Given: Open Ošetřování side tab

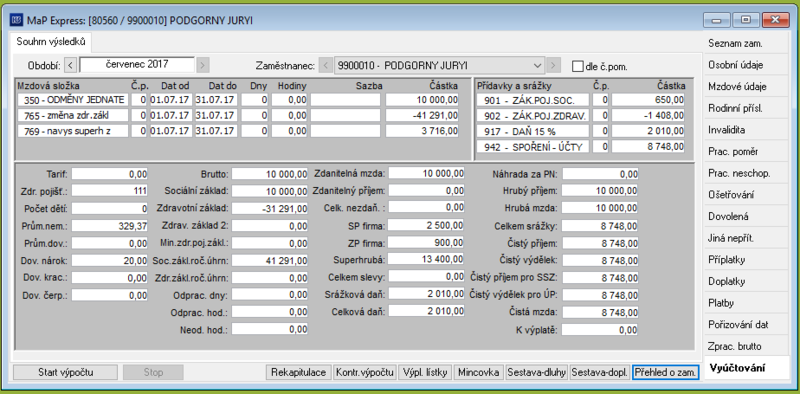Looking at the screenshot, I should (746, 195).
